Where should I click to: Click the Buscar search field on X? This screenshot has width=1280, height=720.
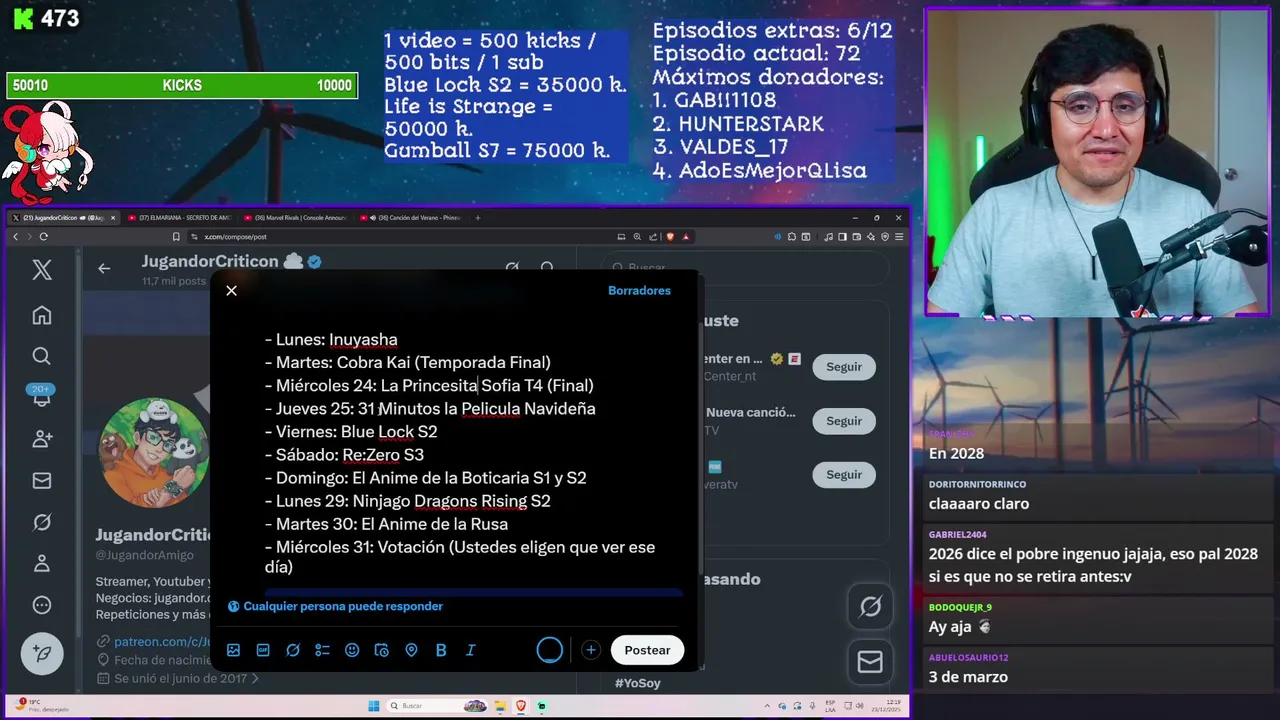coord(745,267)
